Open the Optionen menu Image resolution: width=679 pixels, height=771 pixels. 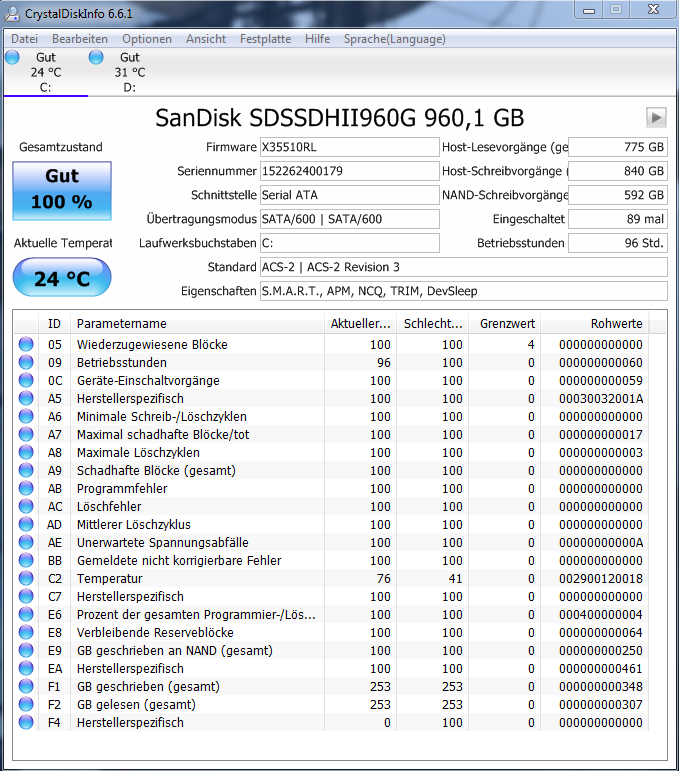coord(147,39)
